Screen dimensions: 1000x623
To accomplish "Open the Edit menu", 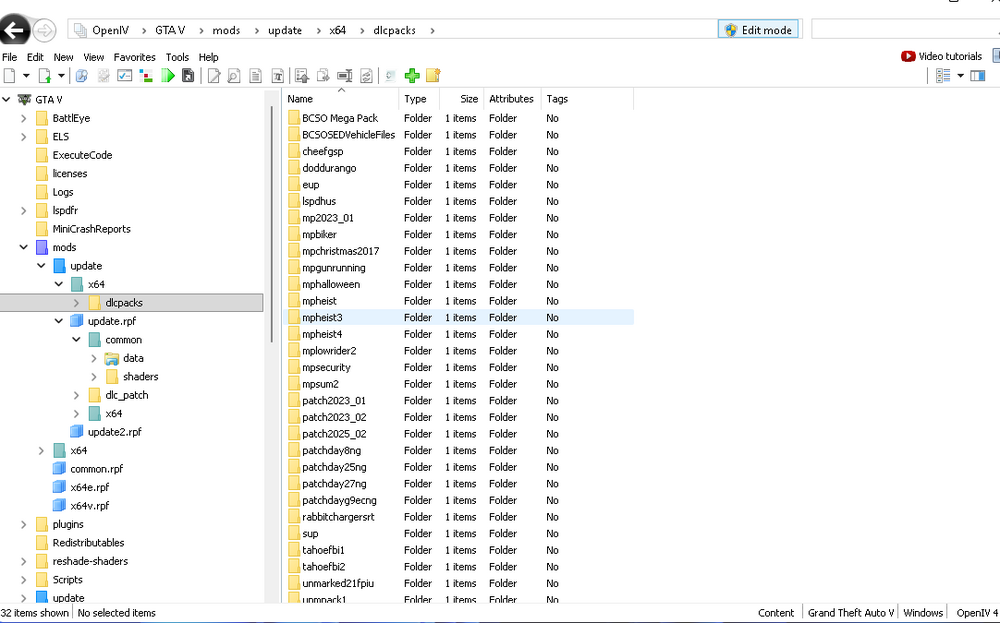I will 35,57.
